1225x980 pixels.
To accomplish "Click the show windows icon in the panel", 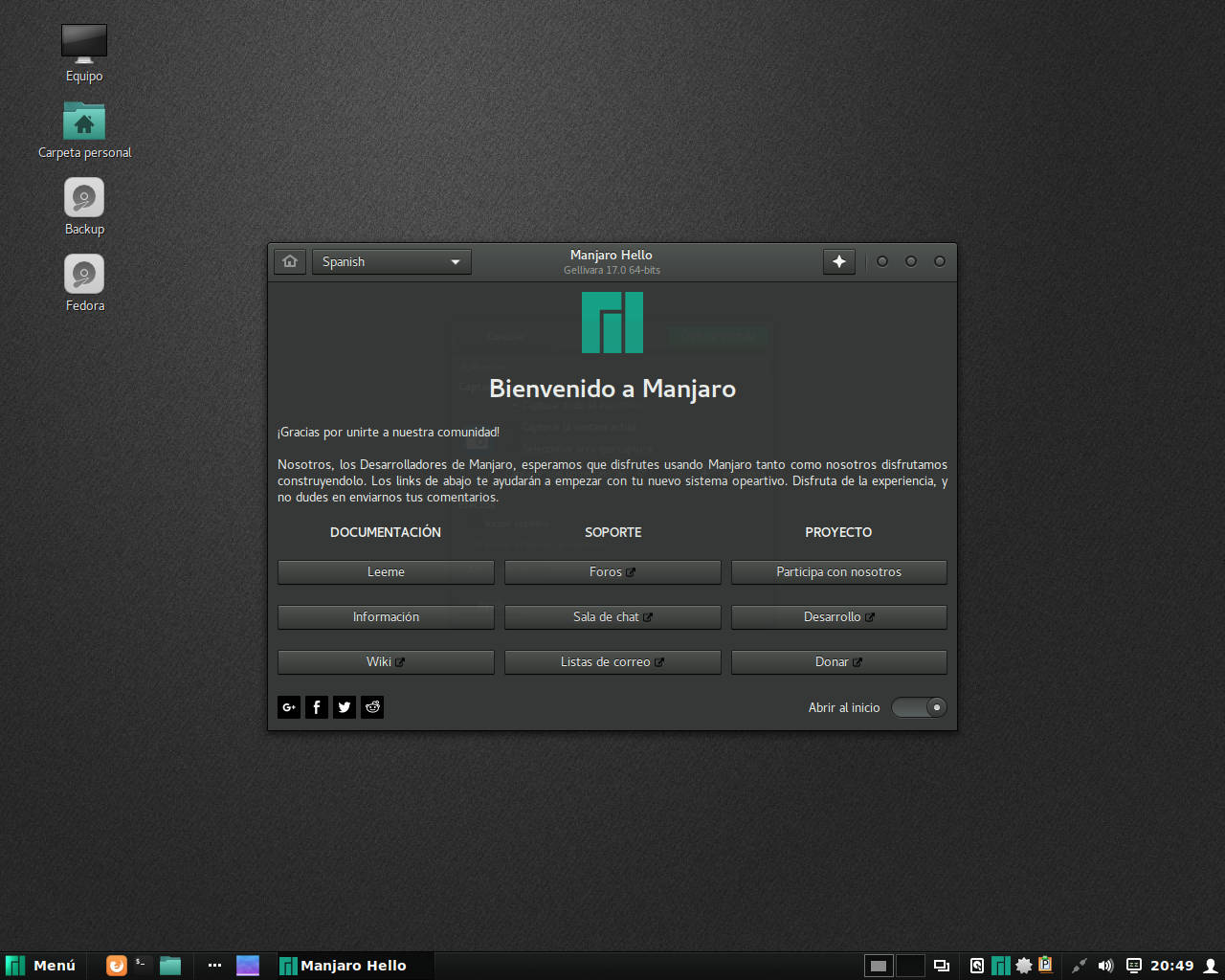I will 942,966.
